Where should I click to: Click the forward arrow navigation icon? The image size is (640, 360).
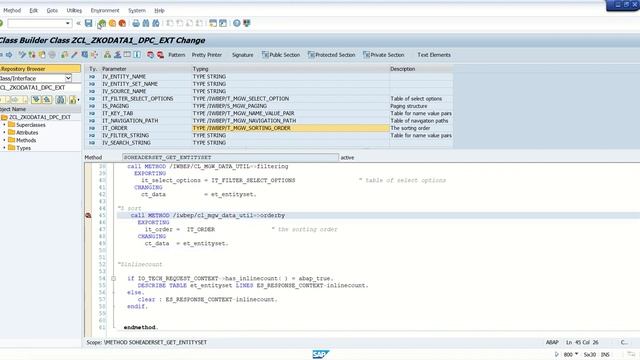[9, 55]
